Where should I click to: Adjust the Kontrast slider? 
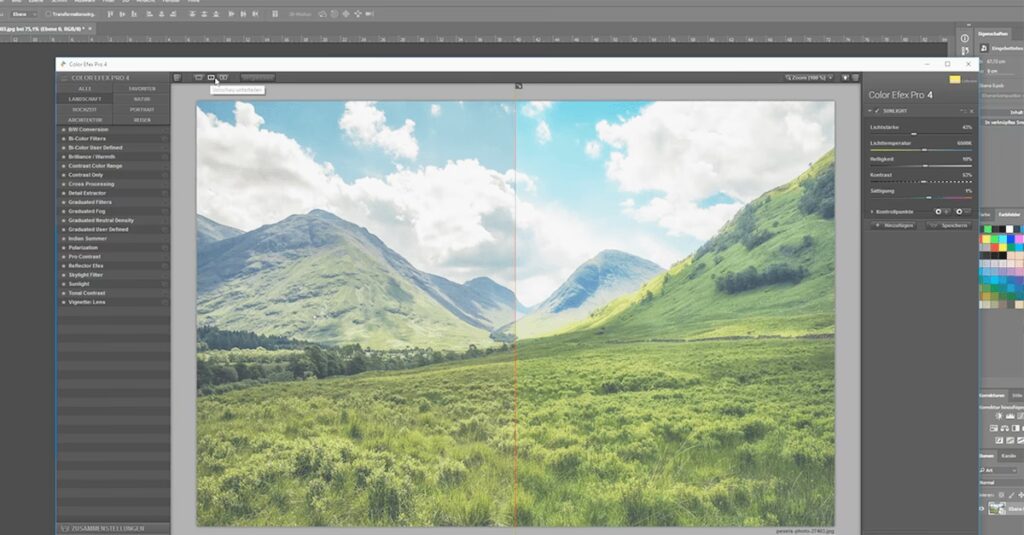tap(922, 182)
